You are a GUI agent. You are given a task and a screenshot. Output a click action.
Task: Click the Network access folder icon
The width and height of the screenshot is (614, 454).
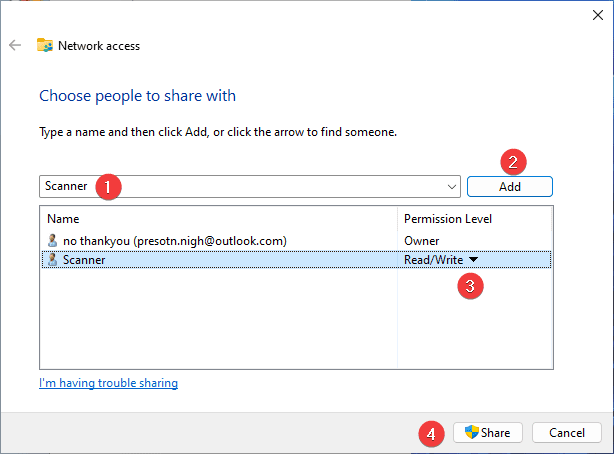[45, 45]
